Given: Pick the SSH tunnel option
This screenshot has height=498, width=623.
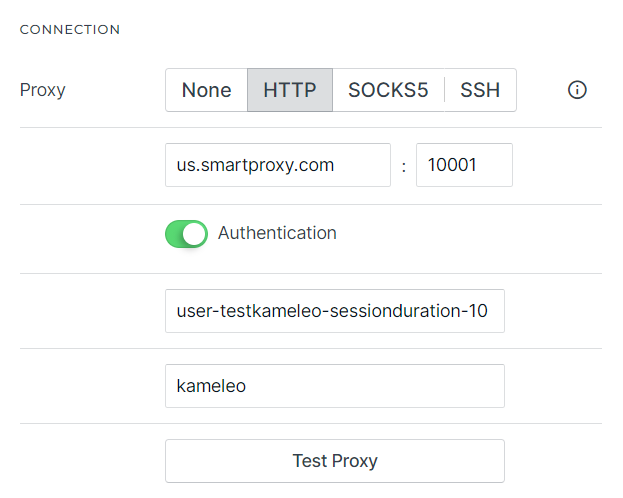Looking at the screenshot, I should point(480,90).
